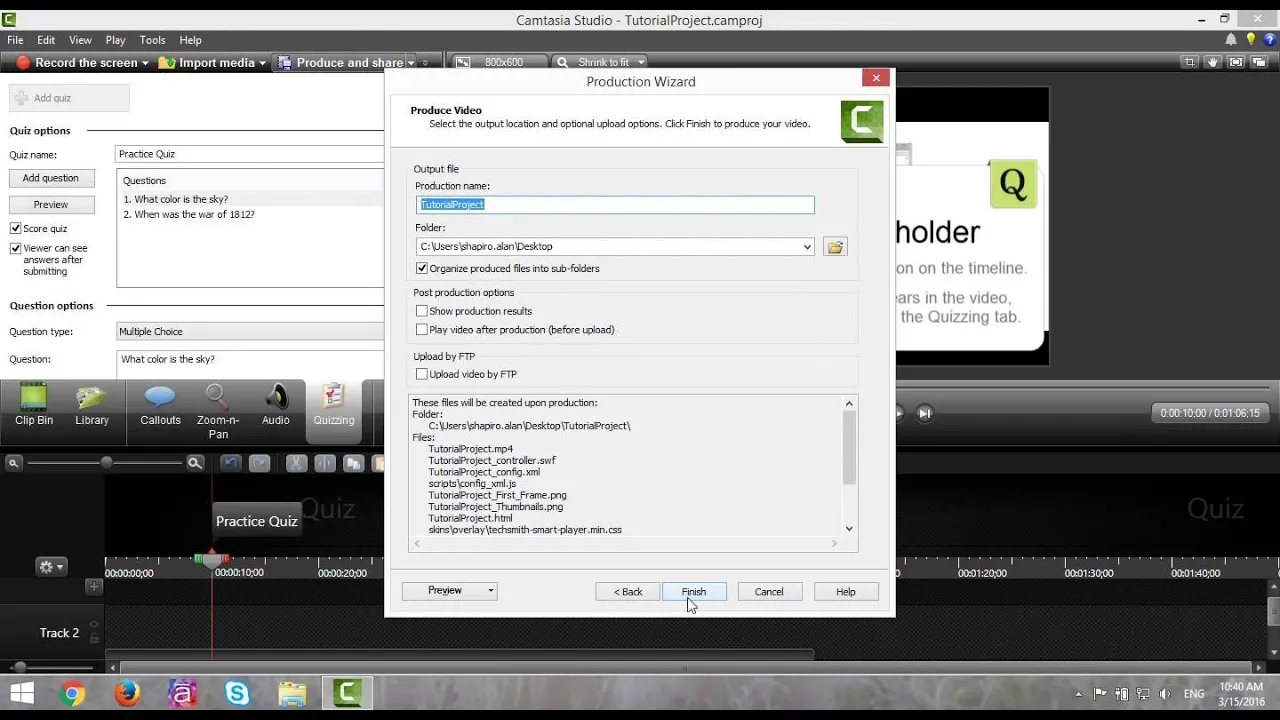Screen dimensions: 1280x720
Task: Open the Preview button dropdown arrow
Action: click(490, 591)
